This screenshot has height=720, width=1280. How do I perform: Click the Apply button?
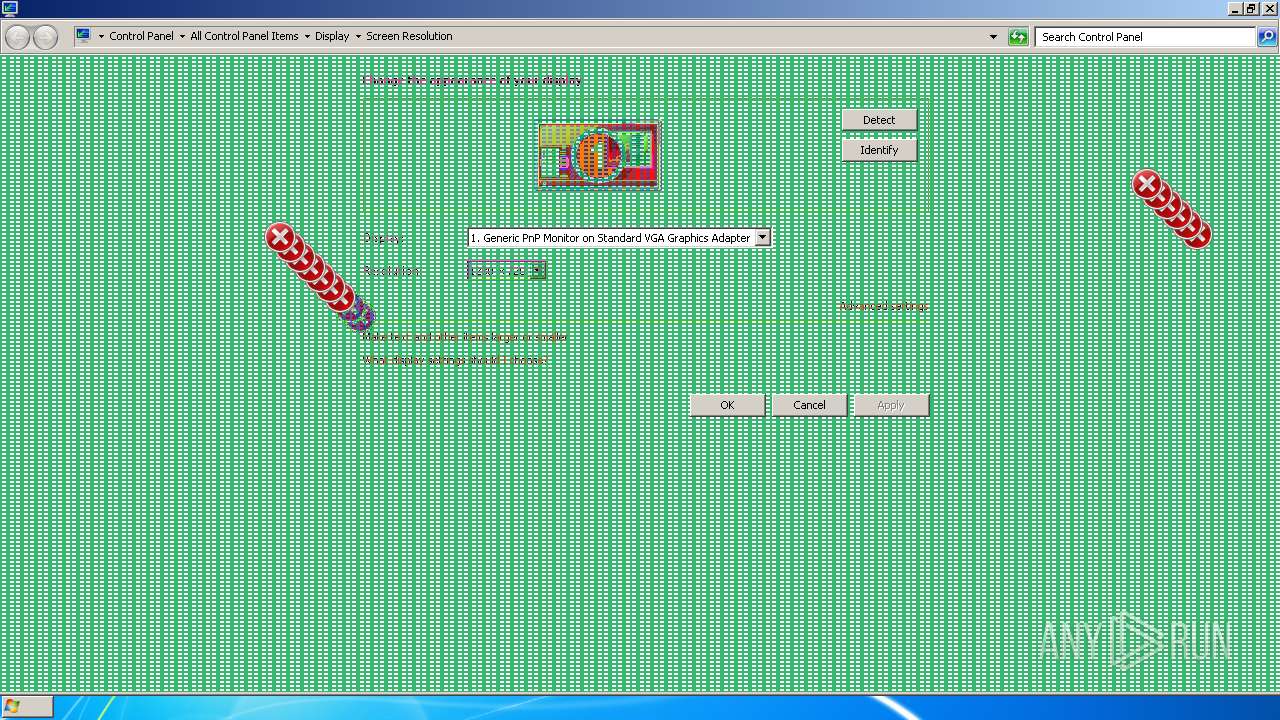point(890,405)
